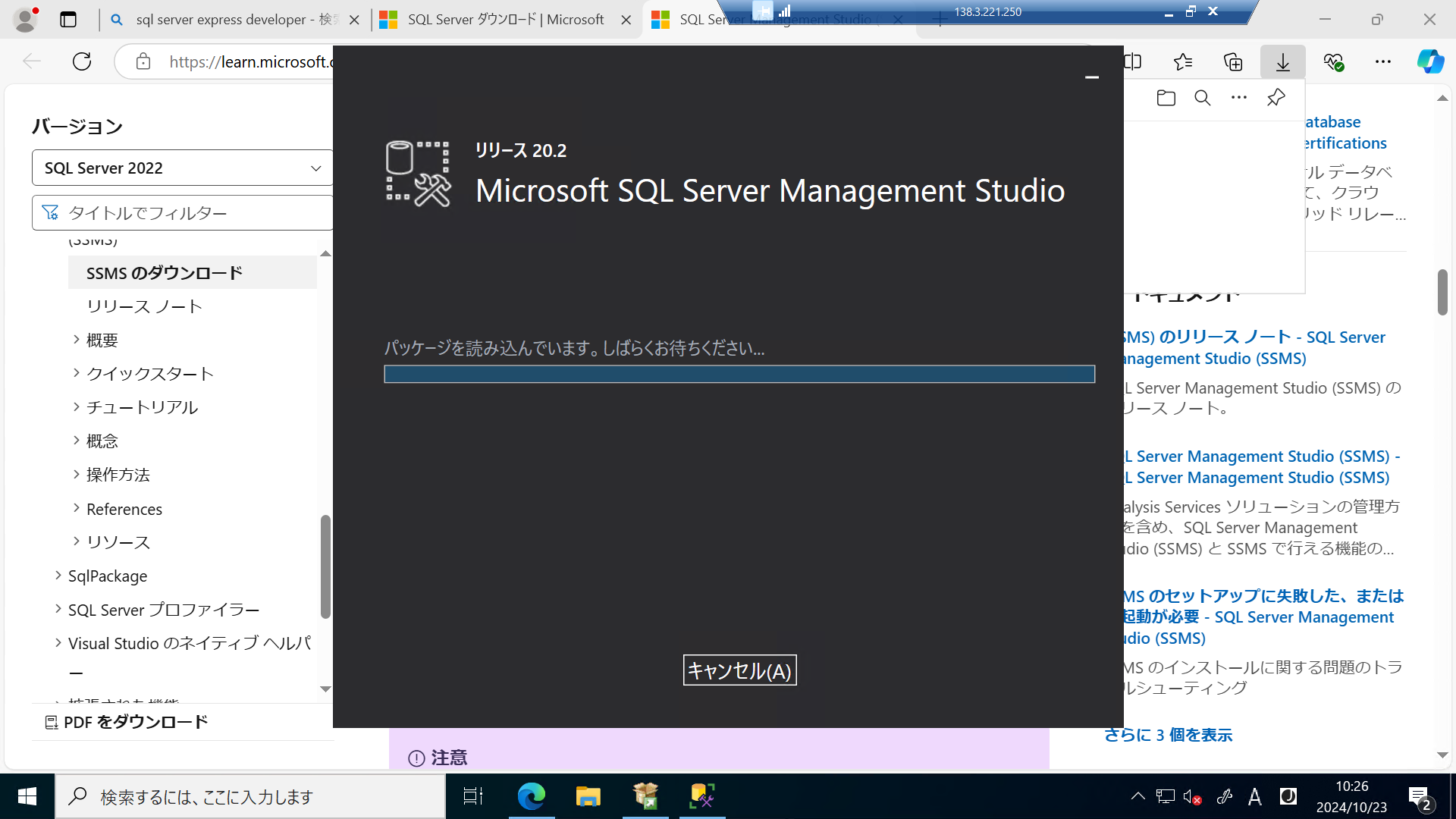Expand the References section
The width and height of the screenshot is (1456, 819).
coord(124,508)
